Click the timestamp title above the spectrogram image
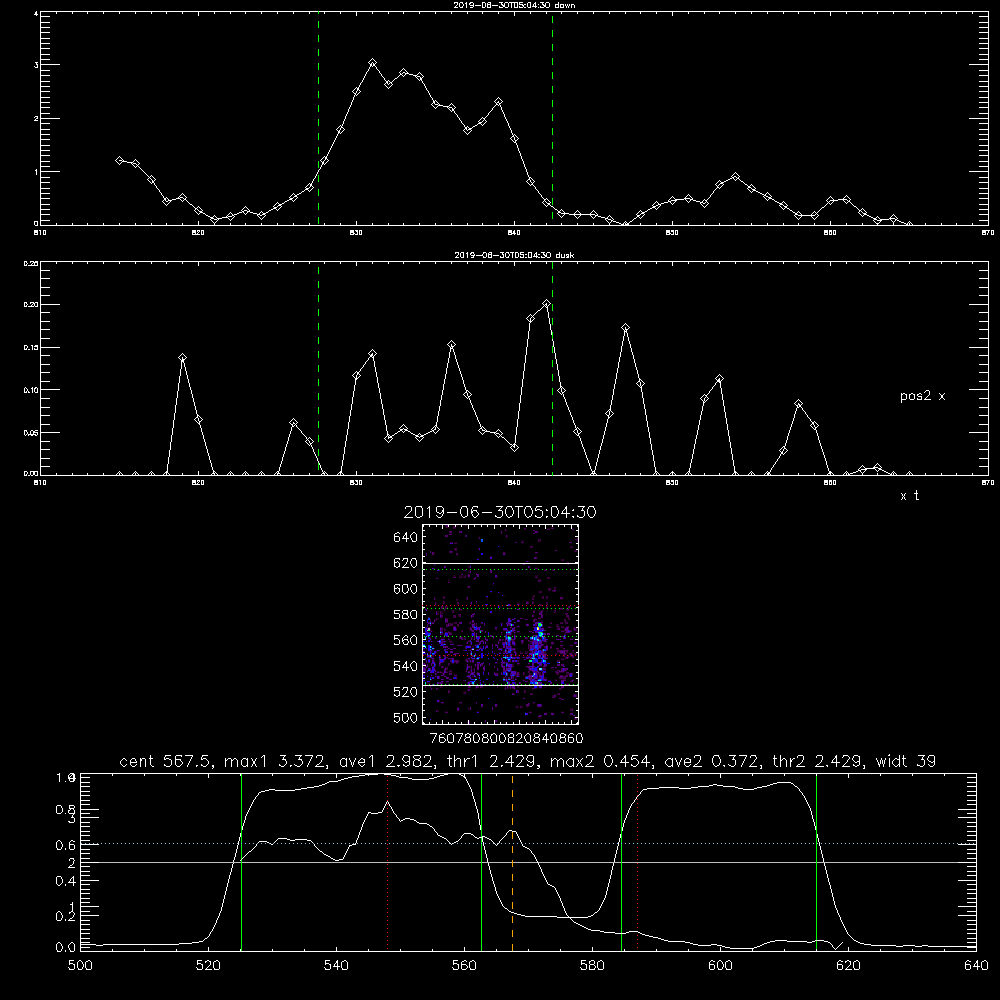1000x1000 pixels. coord(500,512)
